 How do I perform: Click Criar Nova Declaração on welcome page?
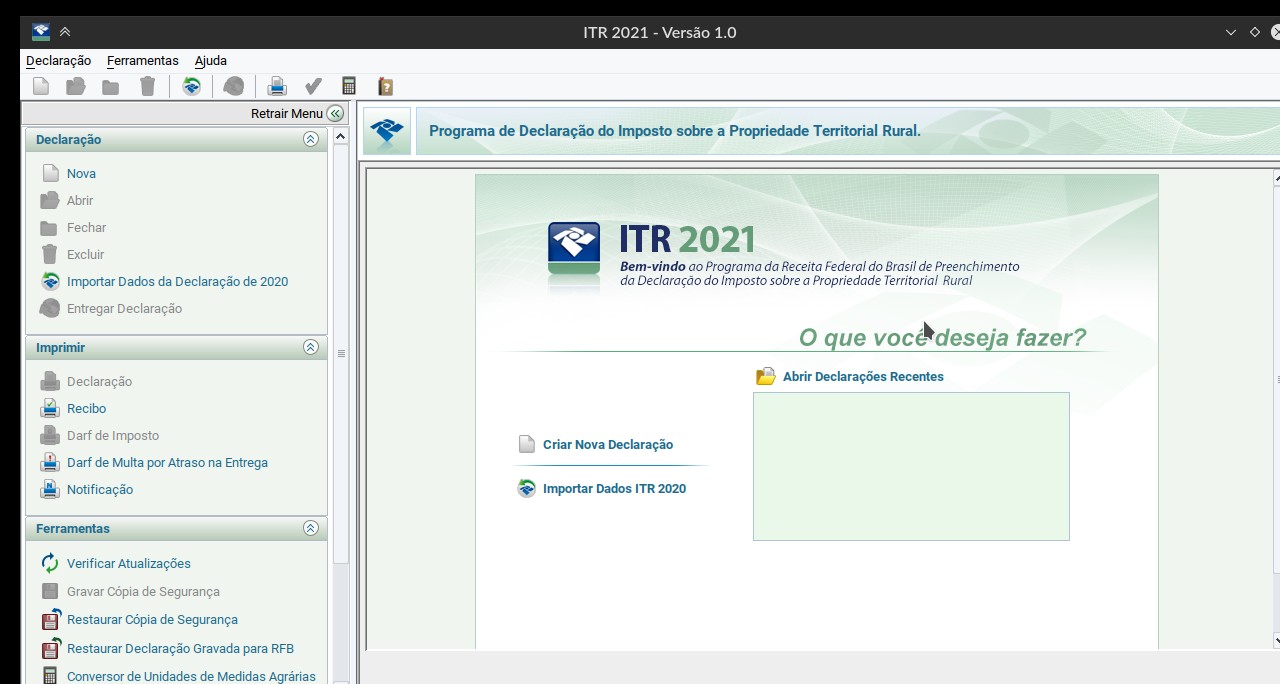click(x=608, y=444)
